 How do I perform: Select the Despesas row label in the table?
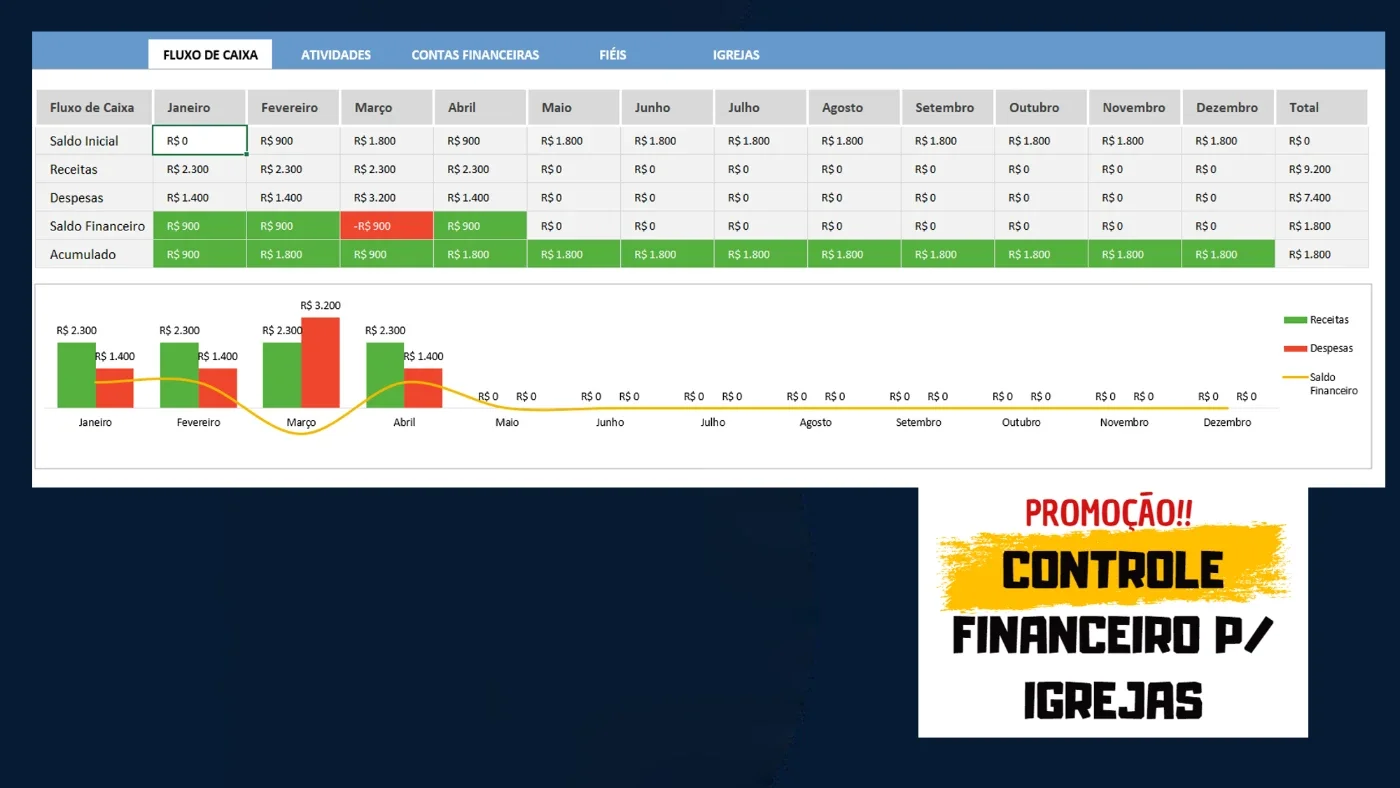pyautogui.click(x=94, y=198)
